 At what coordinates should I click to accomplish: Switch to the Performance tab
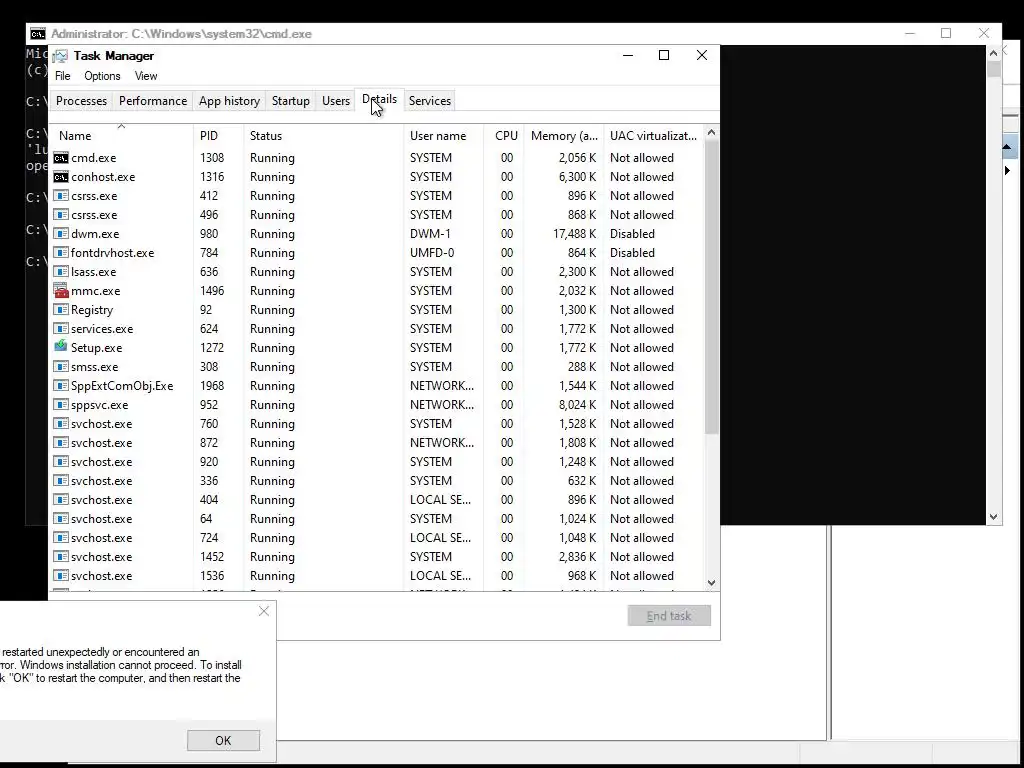(x=153, y=101)
